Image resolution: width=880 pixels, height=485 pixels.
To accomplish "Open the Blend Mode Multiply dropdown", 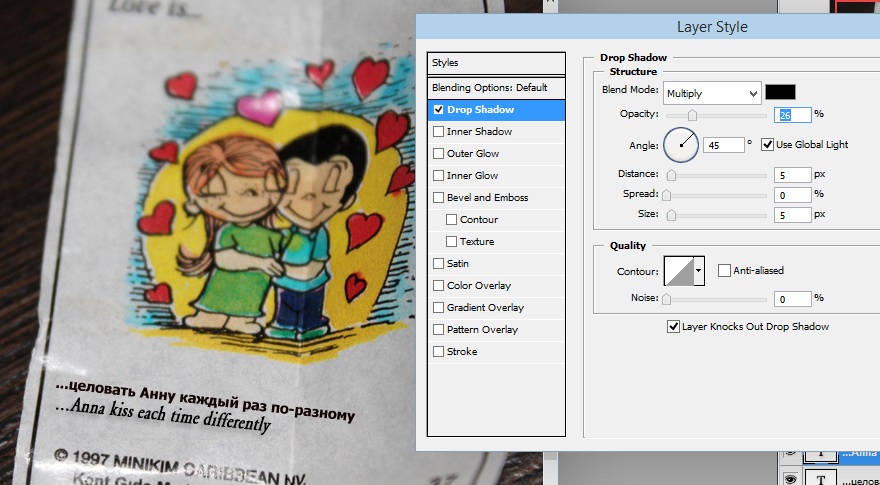I will click(712, 93).
